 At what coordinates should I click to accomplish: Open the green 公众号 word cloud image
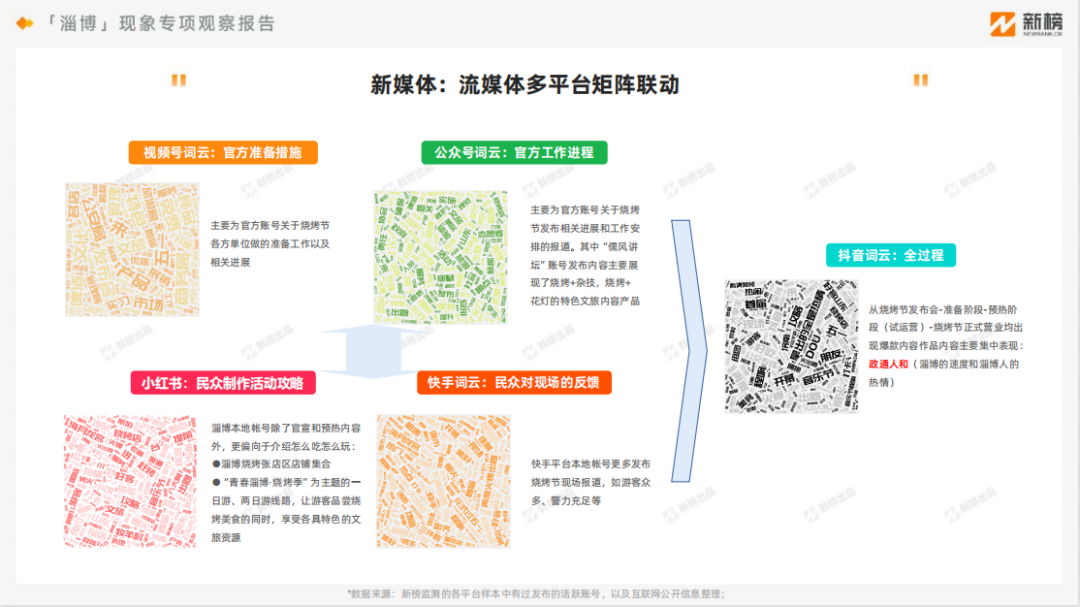(441, 258)
